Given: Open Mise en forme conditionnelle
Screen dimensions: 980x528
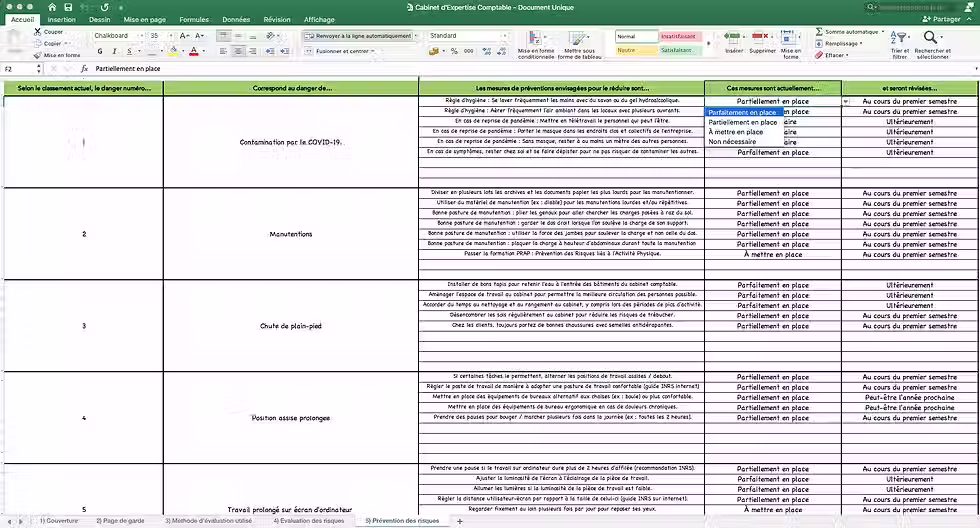Looking at the screenshot, I should point(536,45).
